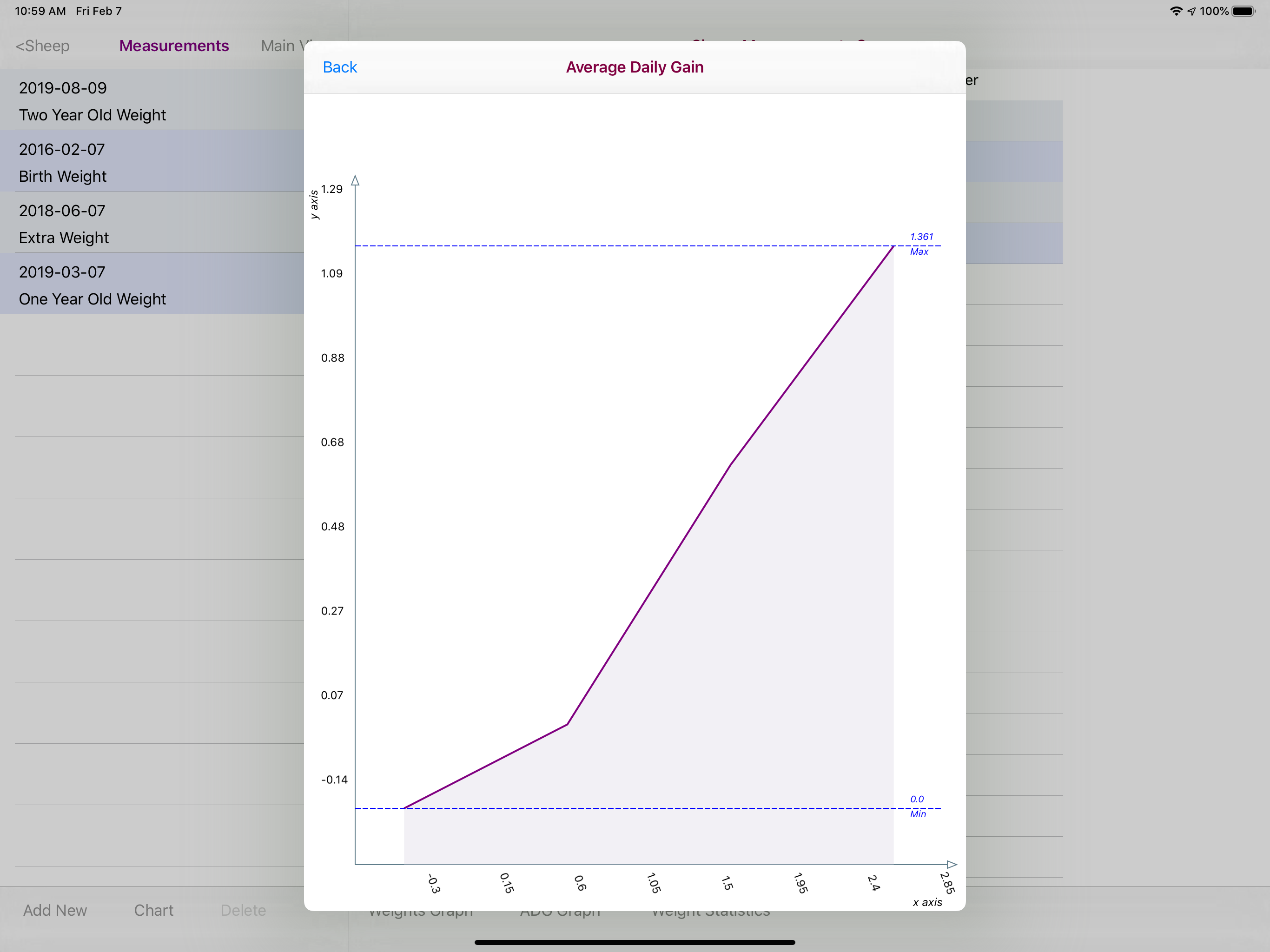
Task: Tap the Wi-Fi status icon
Action: (x=1176, y=11)
